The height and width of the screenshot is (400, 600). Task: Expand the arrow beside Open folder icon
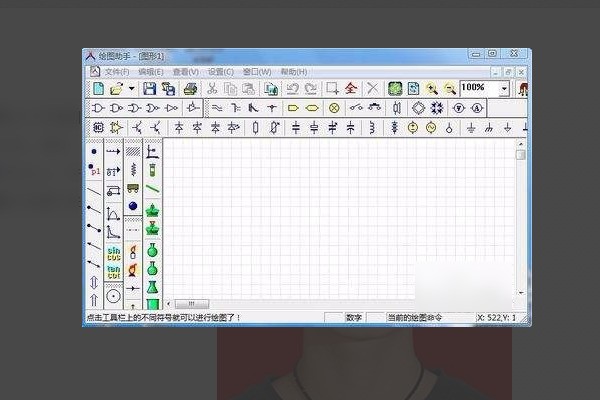131,89
